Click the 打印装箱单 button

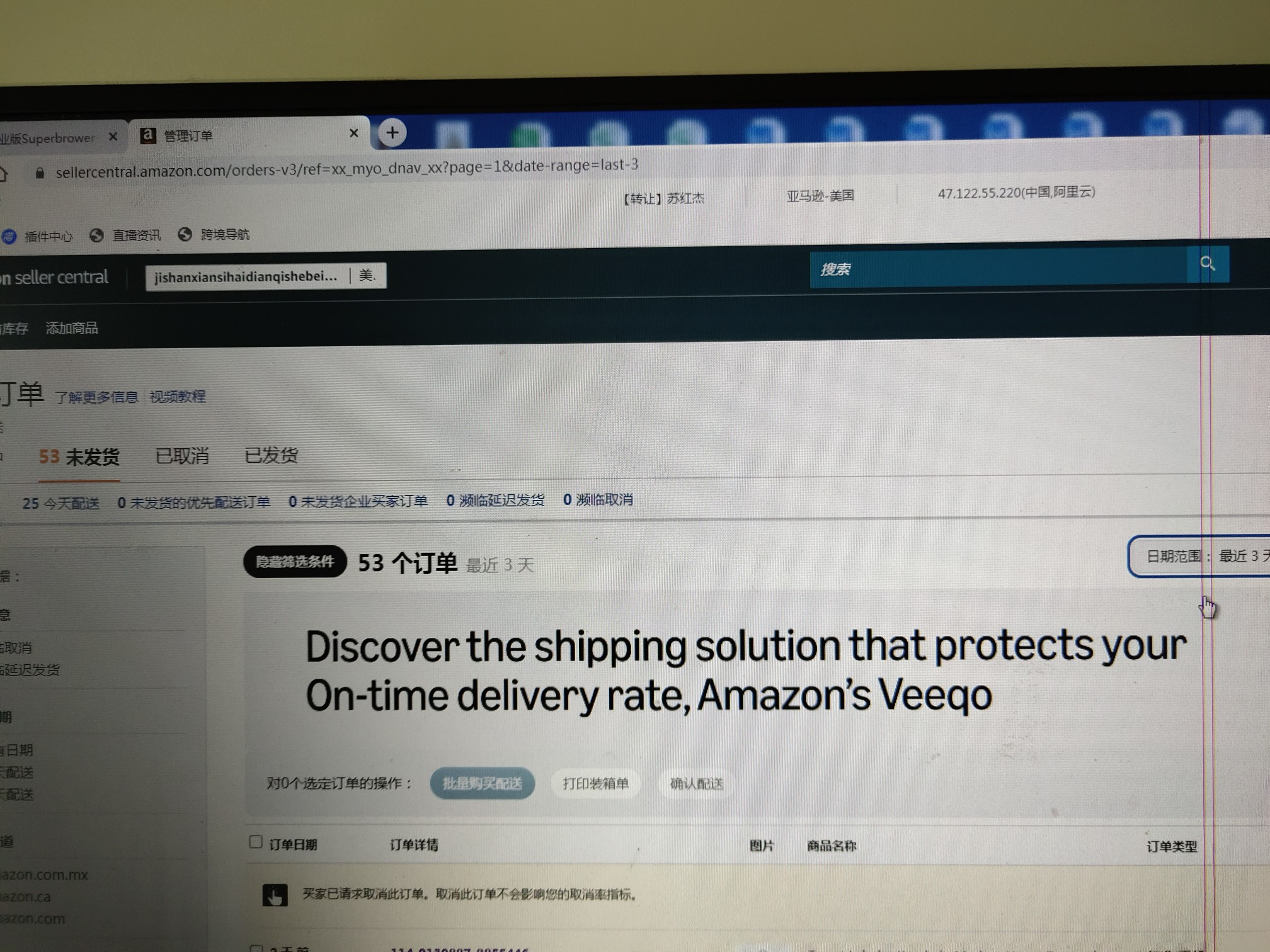click(x=595, y=783)
